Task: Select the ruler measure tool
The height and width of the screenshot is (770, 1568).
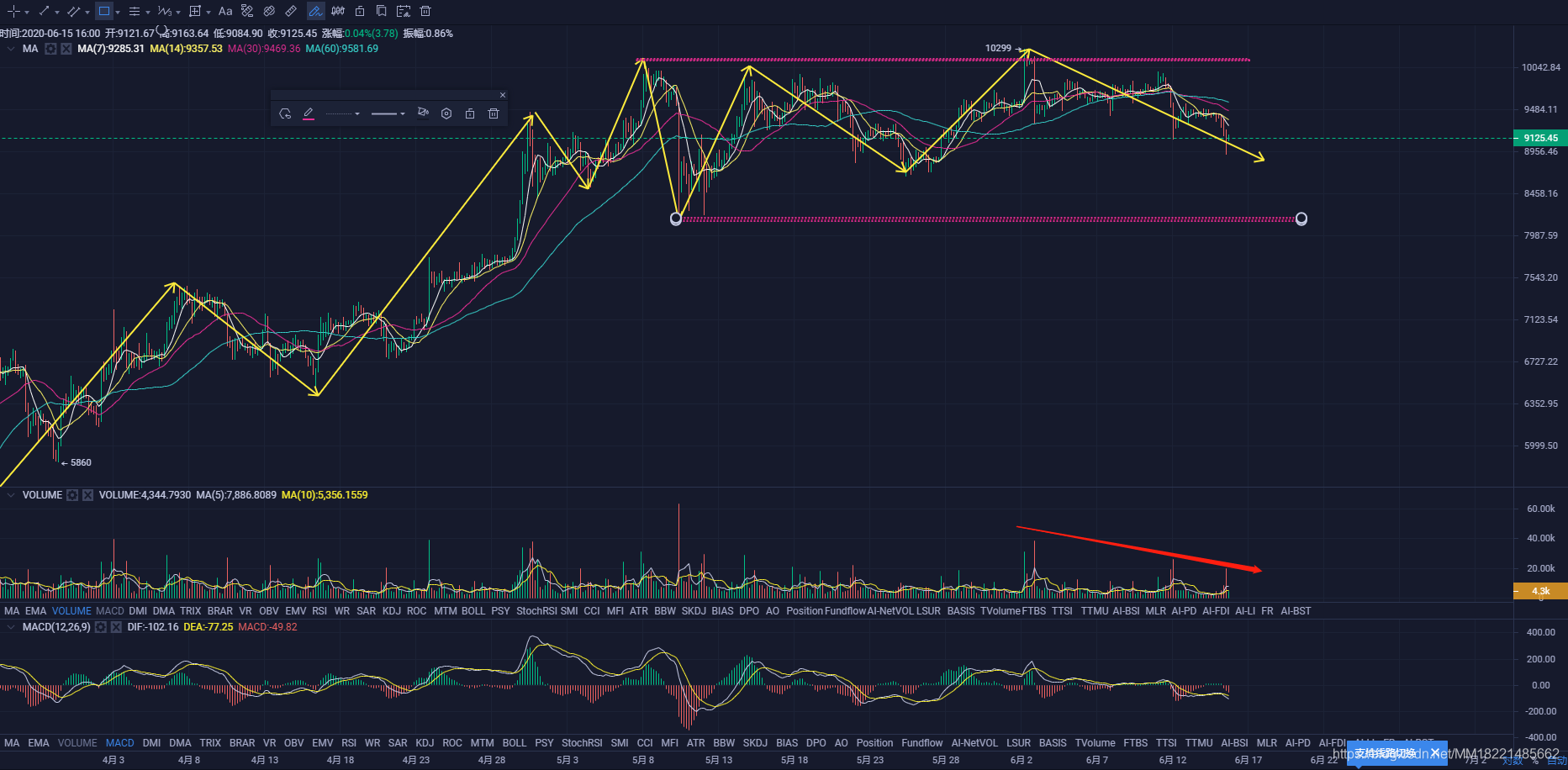Action: 291,11
